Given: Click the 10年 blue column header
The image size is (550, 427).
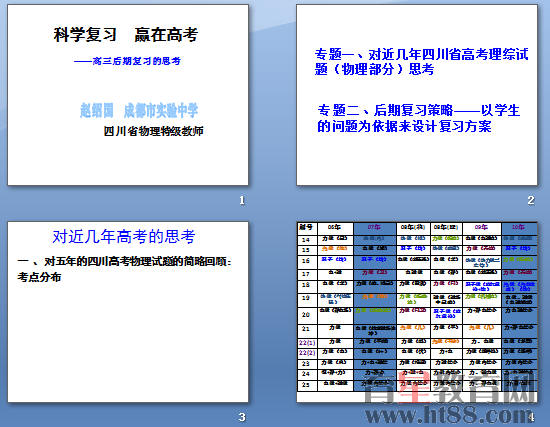Looking at the screenshot, I should click(x=519, y=228).
